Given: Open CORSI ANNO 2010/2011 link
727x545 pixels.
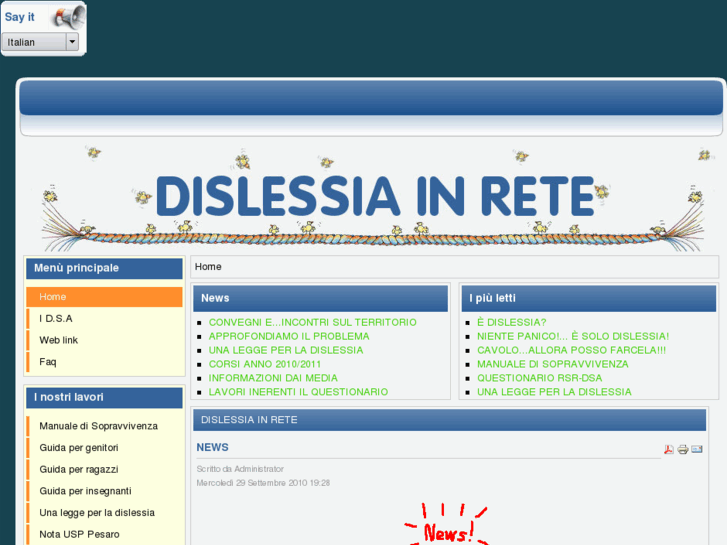Looking at the screenshot, I should (265, 364).
